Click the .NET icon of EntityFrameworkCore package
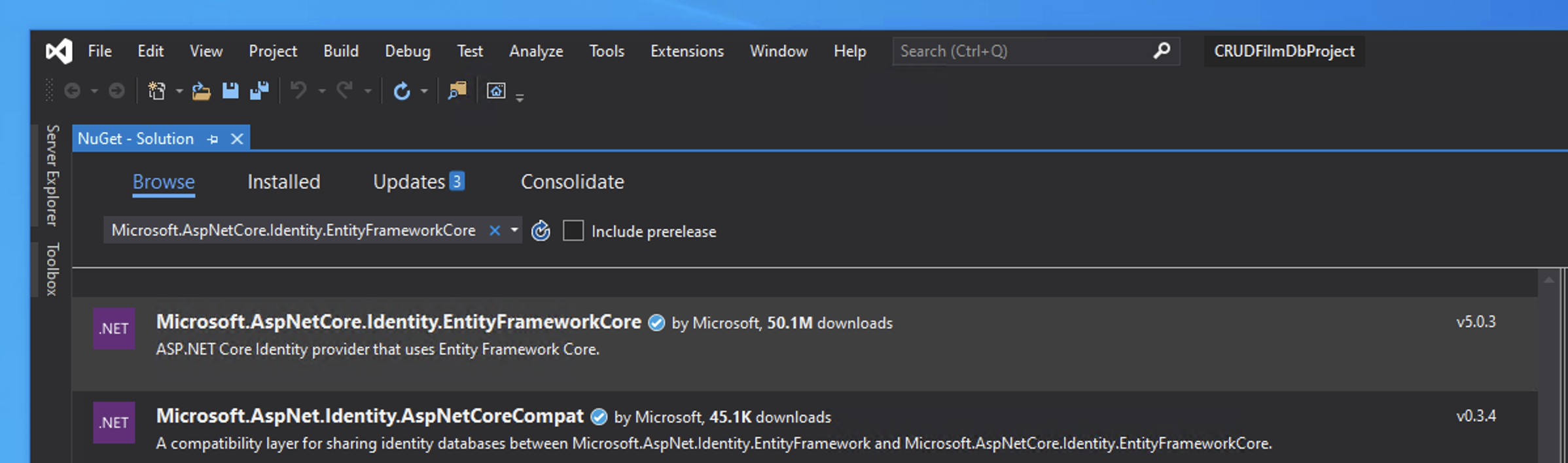This screenshot has width=1568, height=463. click(x=114, y=328)
